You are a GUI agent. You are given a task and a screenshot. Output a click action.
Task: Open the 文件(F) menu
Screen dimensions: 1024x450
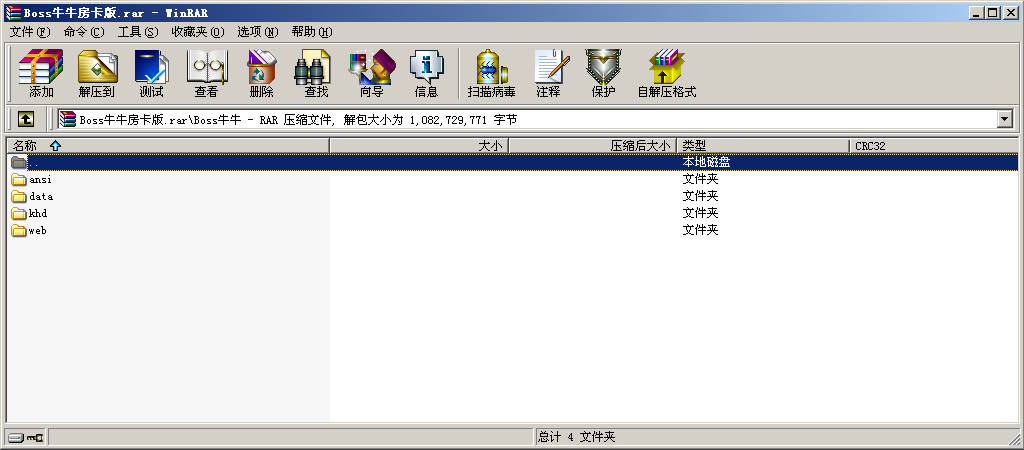tap(29, 32)
